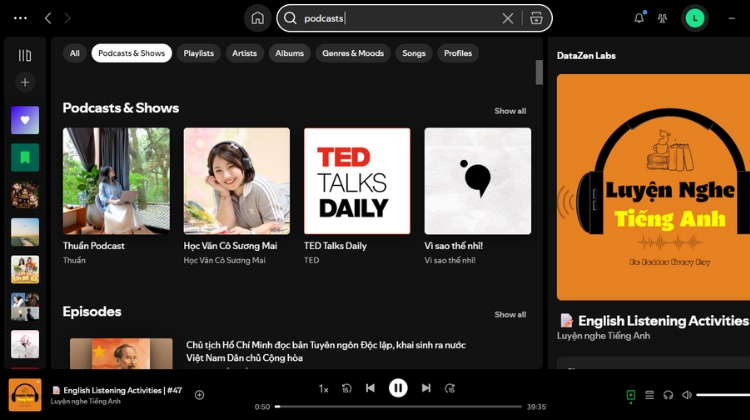Adjust the volume slider
This screenshot has width=750, height=420.
[723, 395]
